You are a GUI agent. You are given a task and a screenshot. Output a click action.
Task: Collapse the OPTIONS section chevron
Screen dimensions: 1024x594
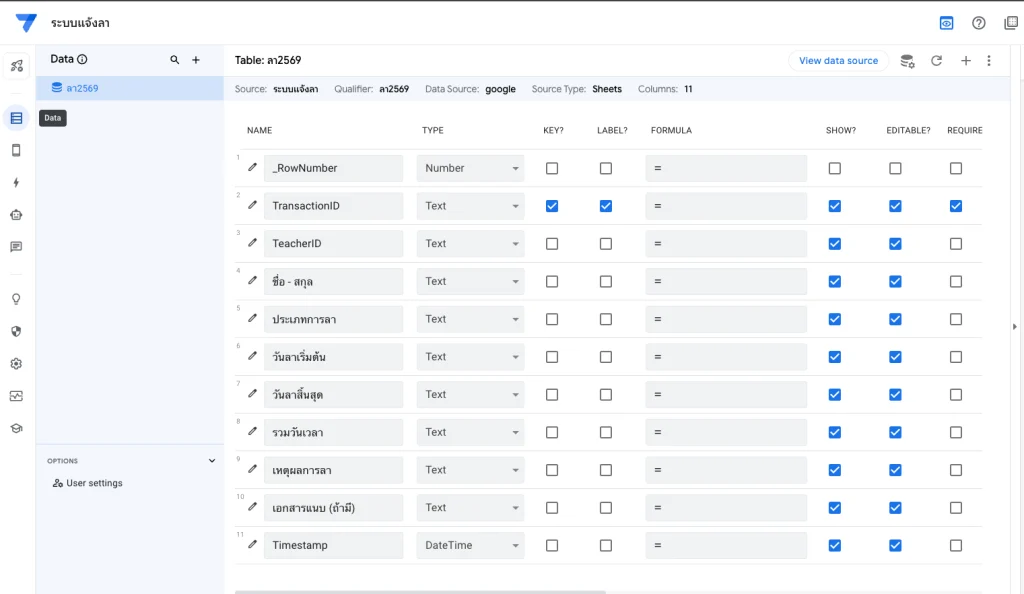[x=211, y=461]
